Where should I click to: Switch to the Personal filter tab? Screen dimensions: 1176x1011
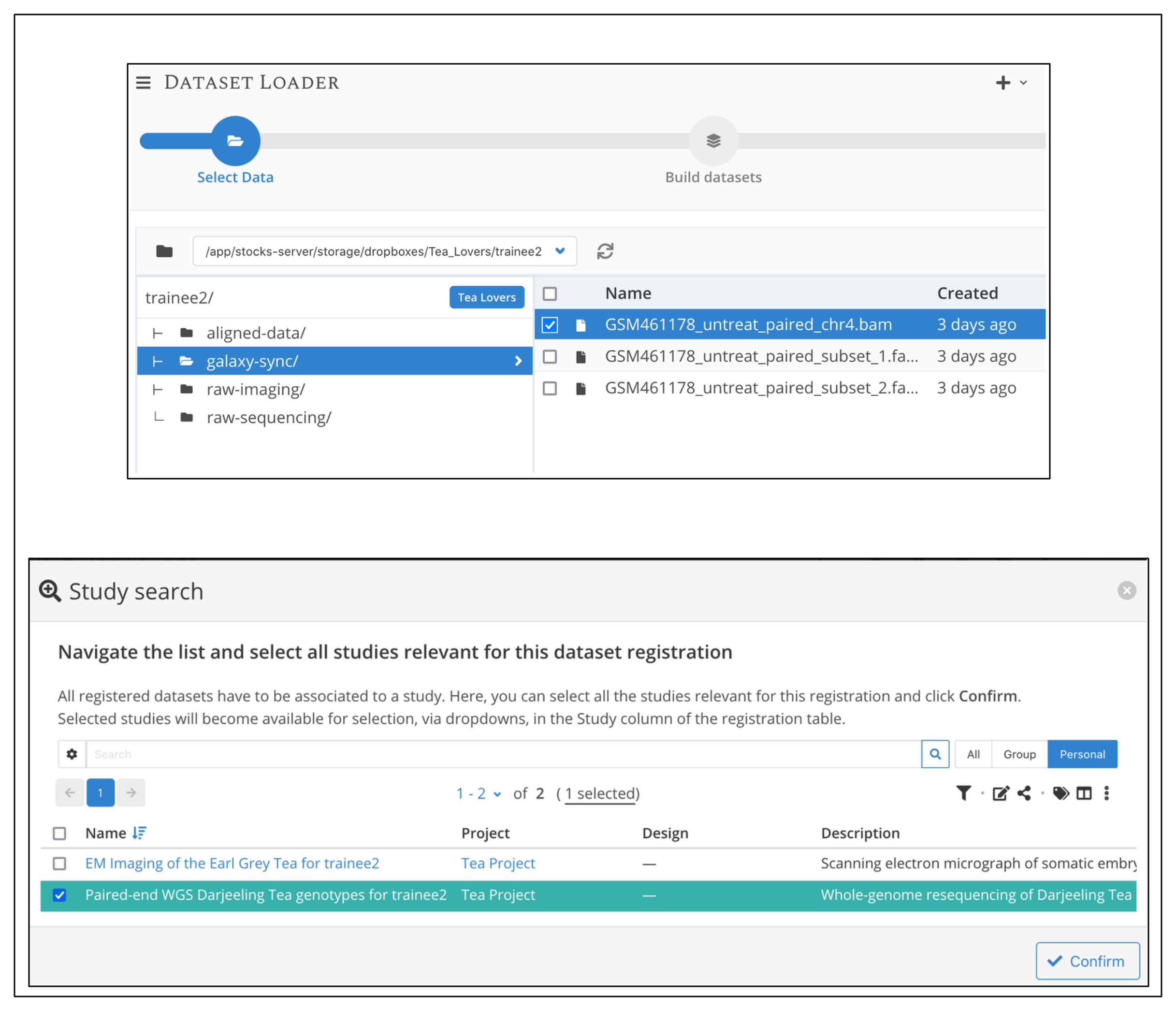pyautogui.click(x=1082, y=754)
